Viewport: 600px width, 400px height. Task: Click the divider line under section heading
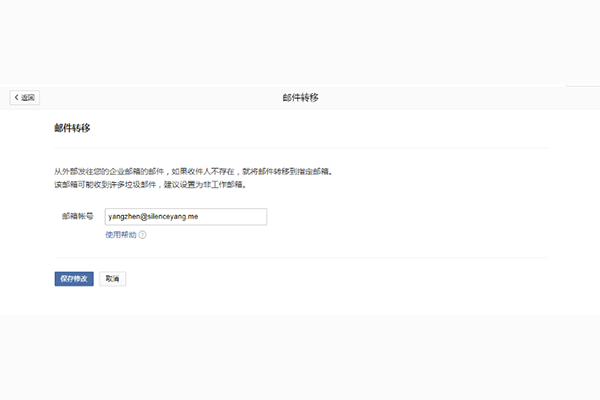pyautogui.click(x=300, y=148)
